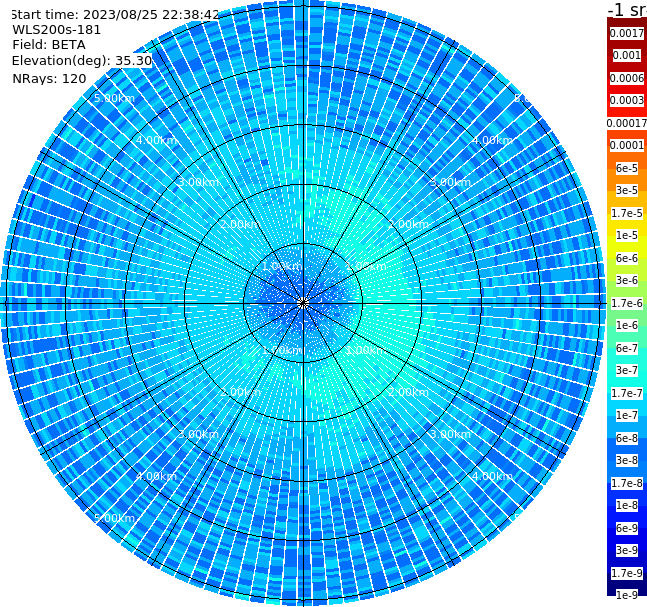The height and width of the screenshot is (607, 647).
Task: Click the NRays: 120 label
Action: click(x=49, y=78)
